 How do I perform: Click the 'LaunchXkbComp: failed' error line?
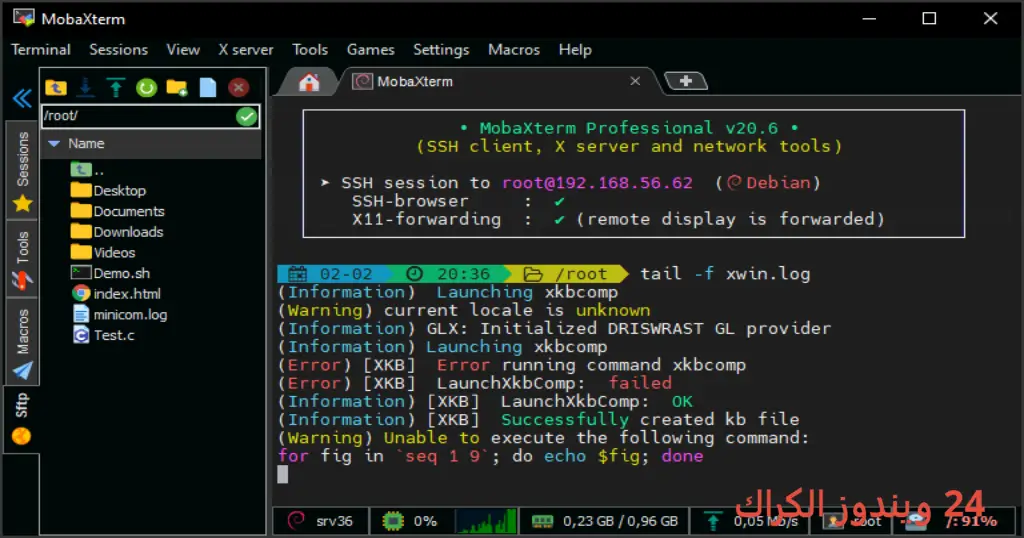[475, 383]
